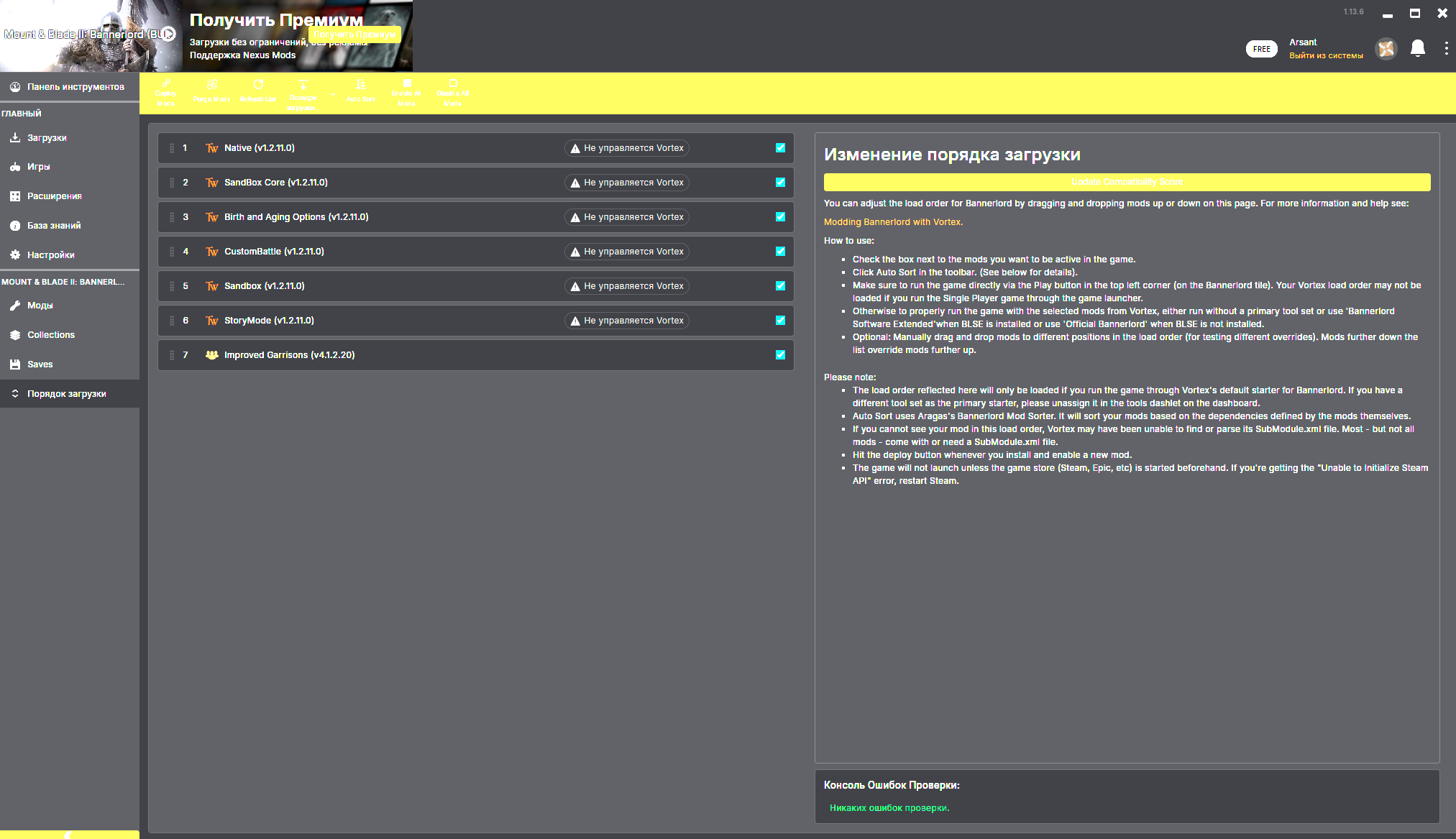Click the warning badge on Native row

pos(626,148)
